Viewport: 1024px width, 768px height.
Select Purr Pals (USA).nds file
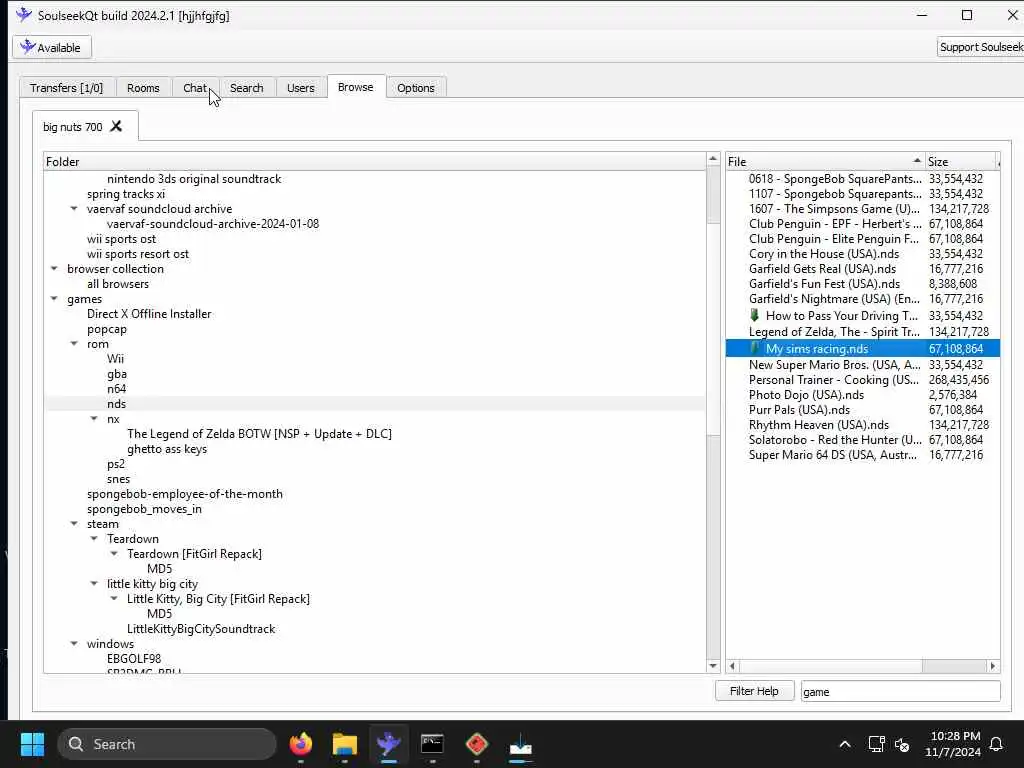pyautogui.click(x=799, y=410)
